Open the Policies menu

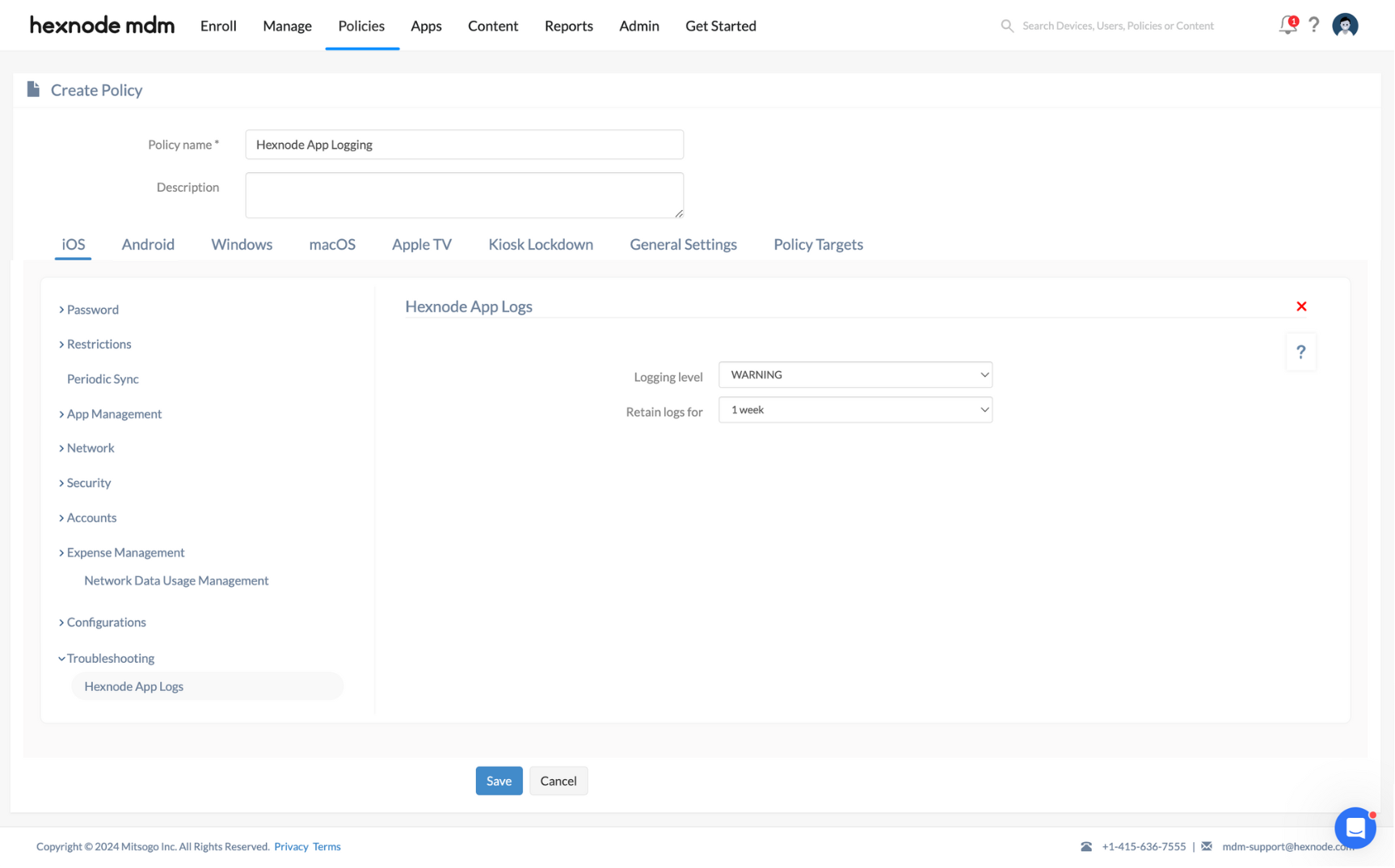point(361,26)
